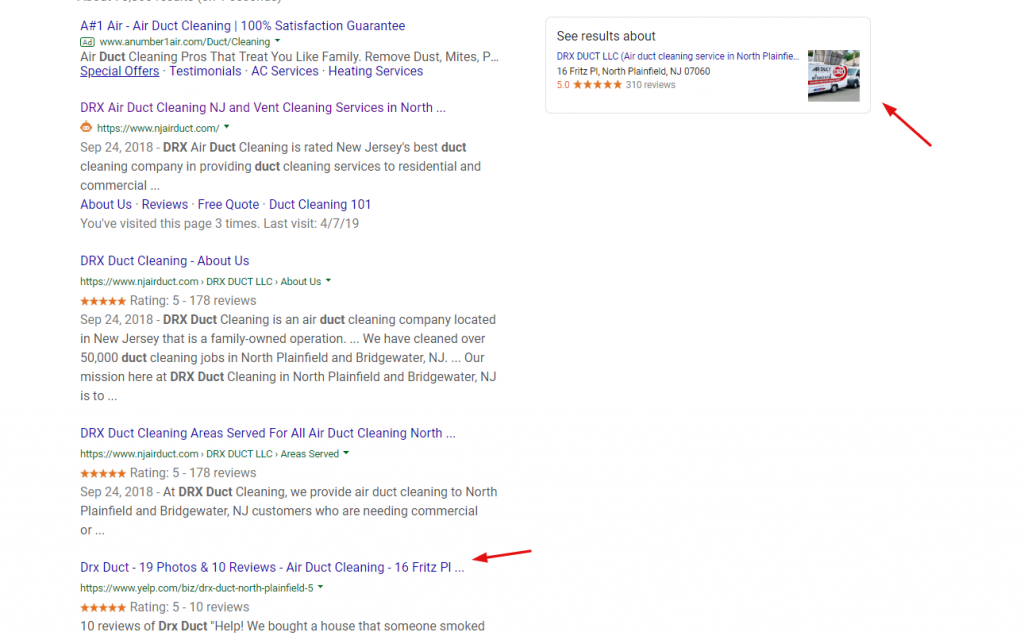This screenshot has width=1024, height=636.
Task: Open the Reviews sitelink
Action: pyautogui.click(x=165, y=204)
